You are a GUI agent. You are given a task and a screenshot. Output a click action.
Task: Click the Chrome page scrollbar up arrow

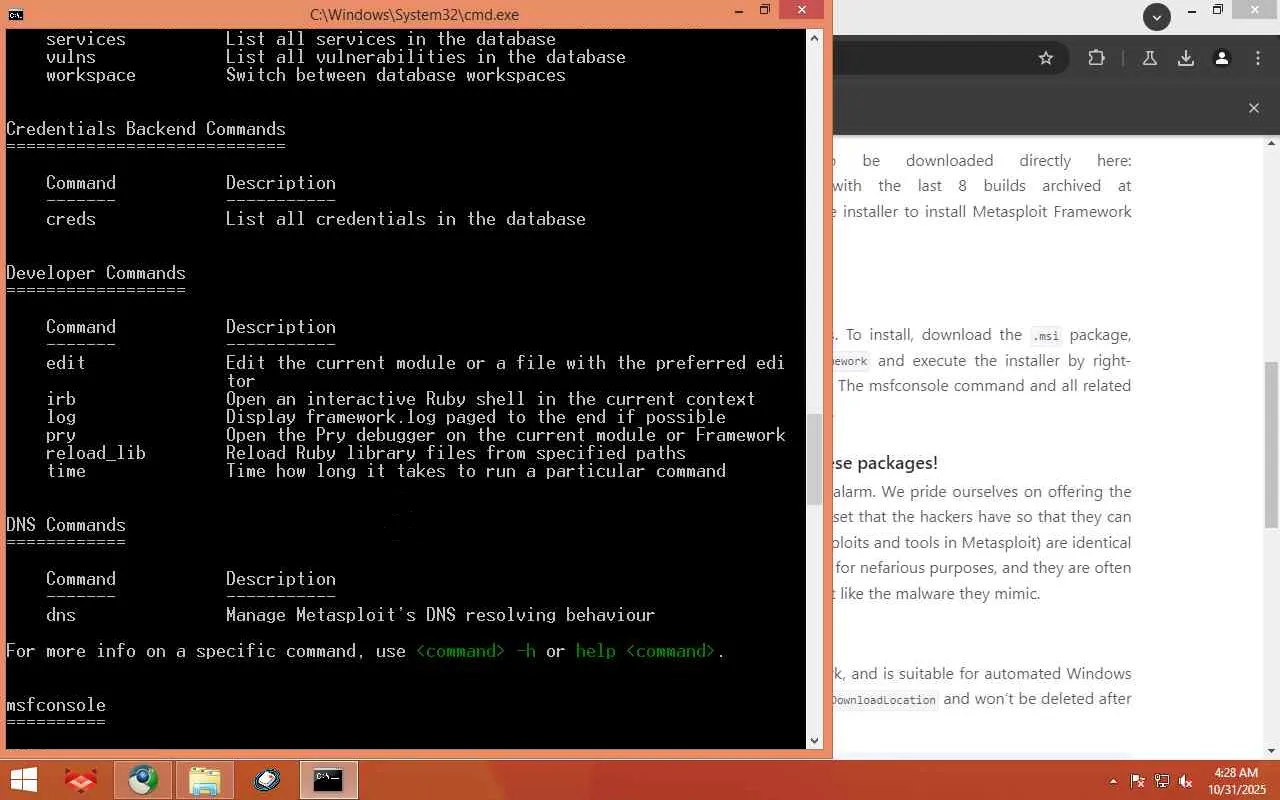(1272, 144)
